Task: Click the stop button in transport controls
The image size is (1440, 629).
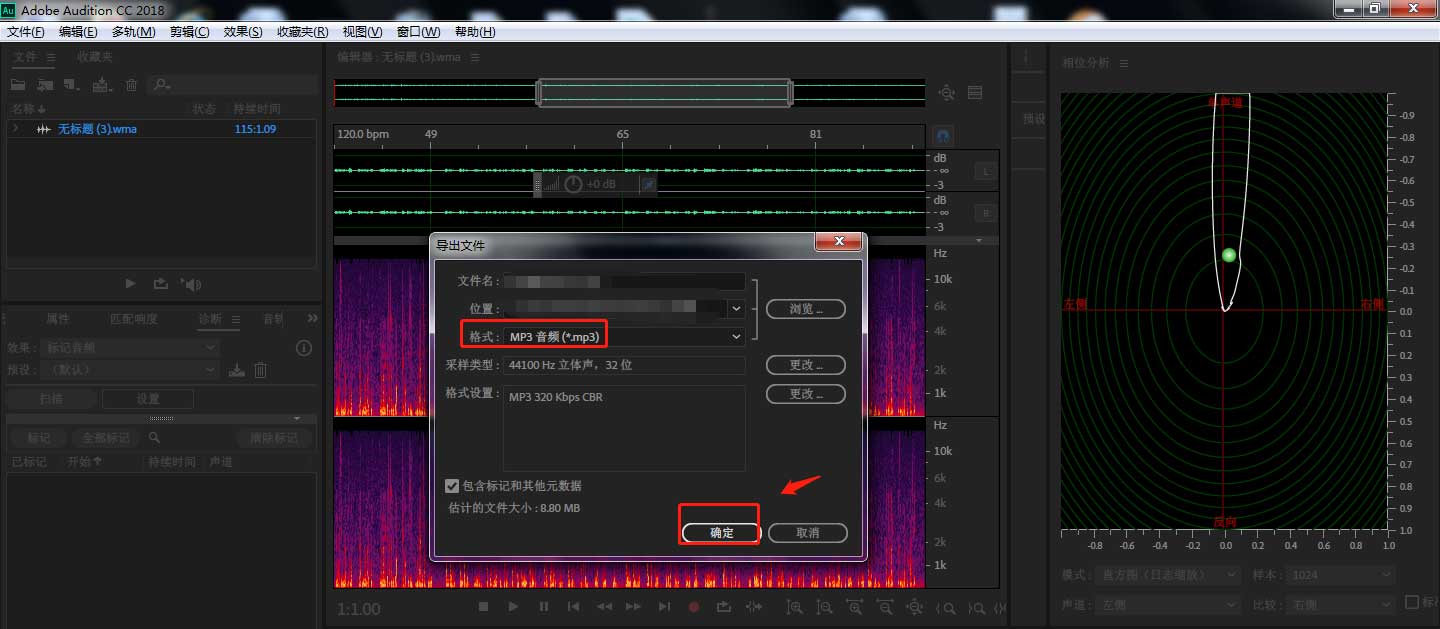Action: (x=483, y=607)
